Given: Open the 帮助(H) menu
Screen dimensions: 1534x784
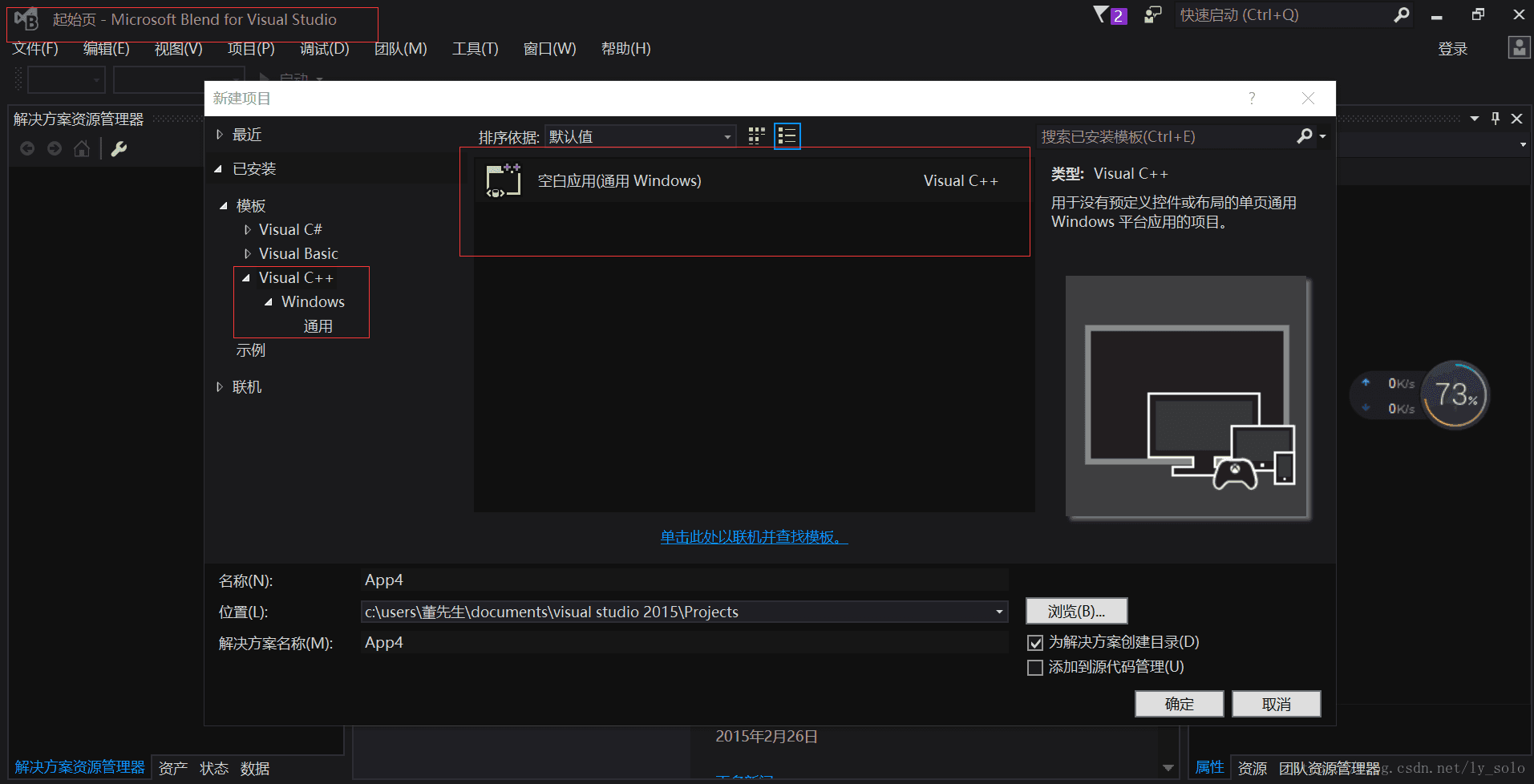Looking at the screenshot, I should point(626,49).
